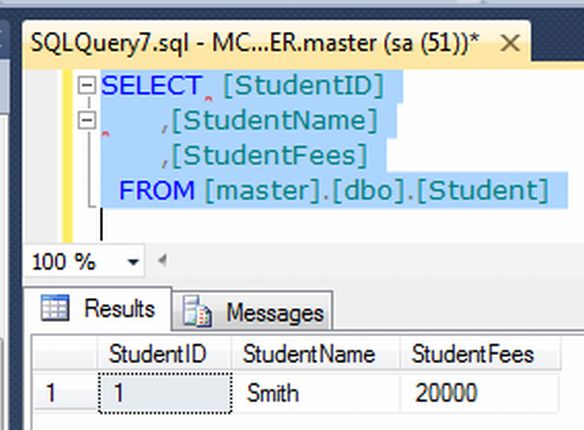584x430 pixels.
Task: Click [StudentFees] in the query editor
Action: point(270,155)
